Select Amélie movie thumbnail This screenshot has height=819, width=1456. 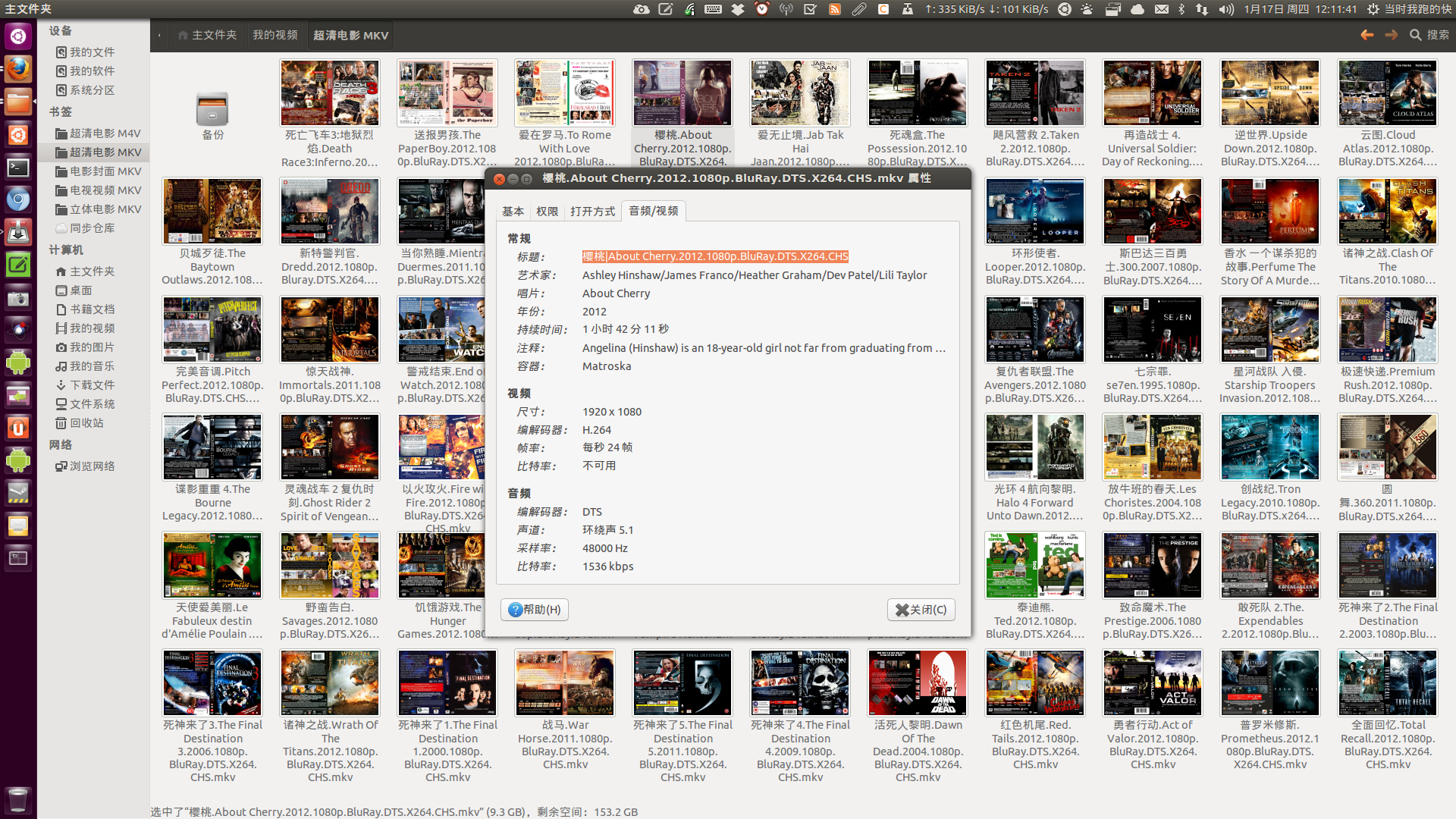(212, 566)
